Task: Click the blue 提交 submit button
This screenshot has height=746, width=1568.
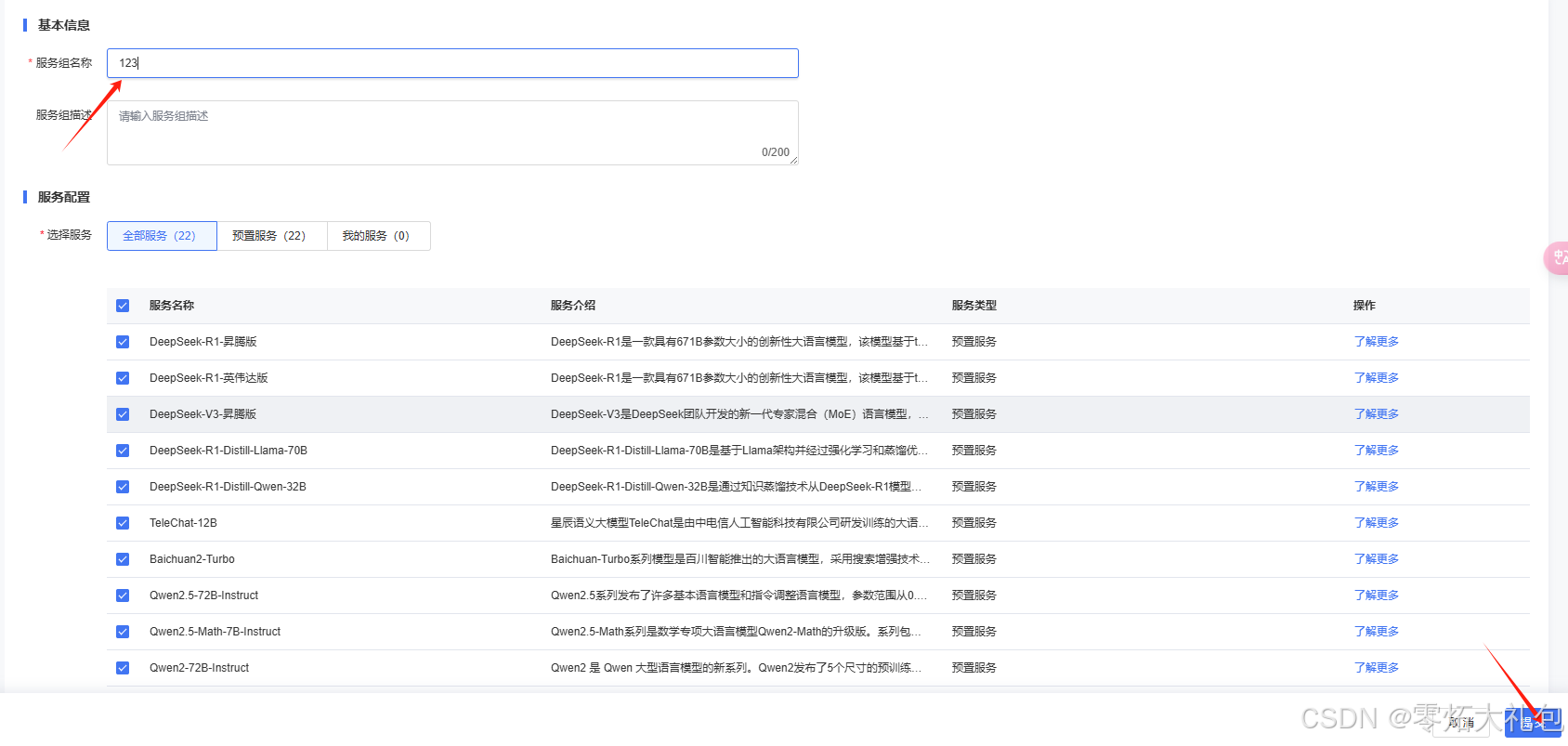Action: [x=1533, y=722]
